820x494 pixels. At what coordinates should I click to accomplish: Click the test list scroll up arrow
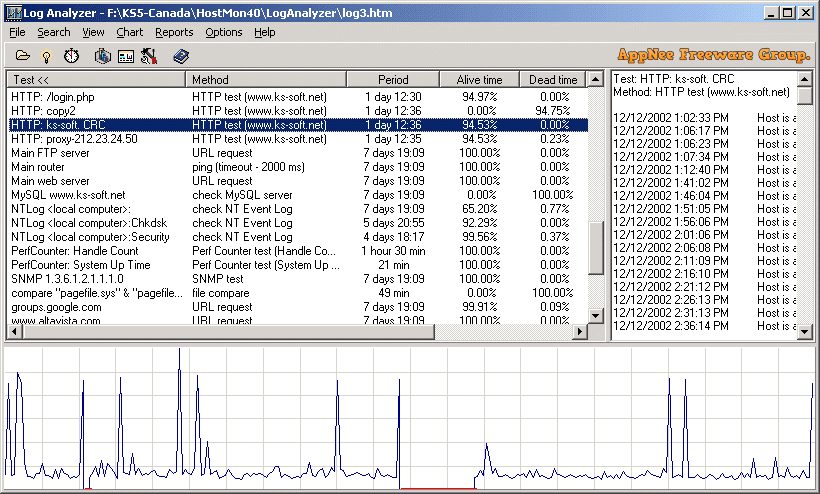click(596, 79)
